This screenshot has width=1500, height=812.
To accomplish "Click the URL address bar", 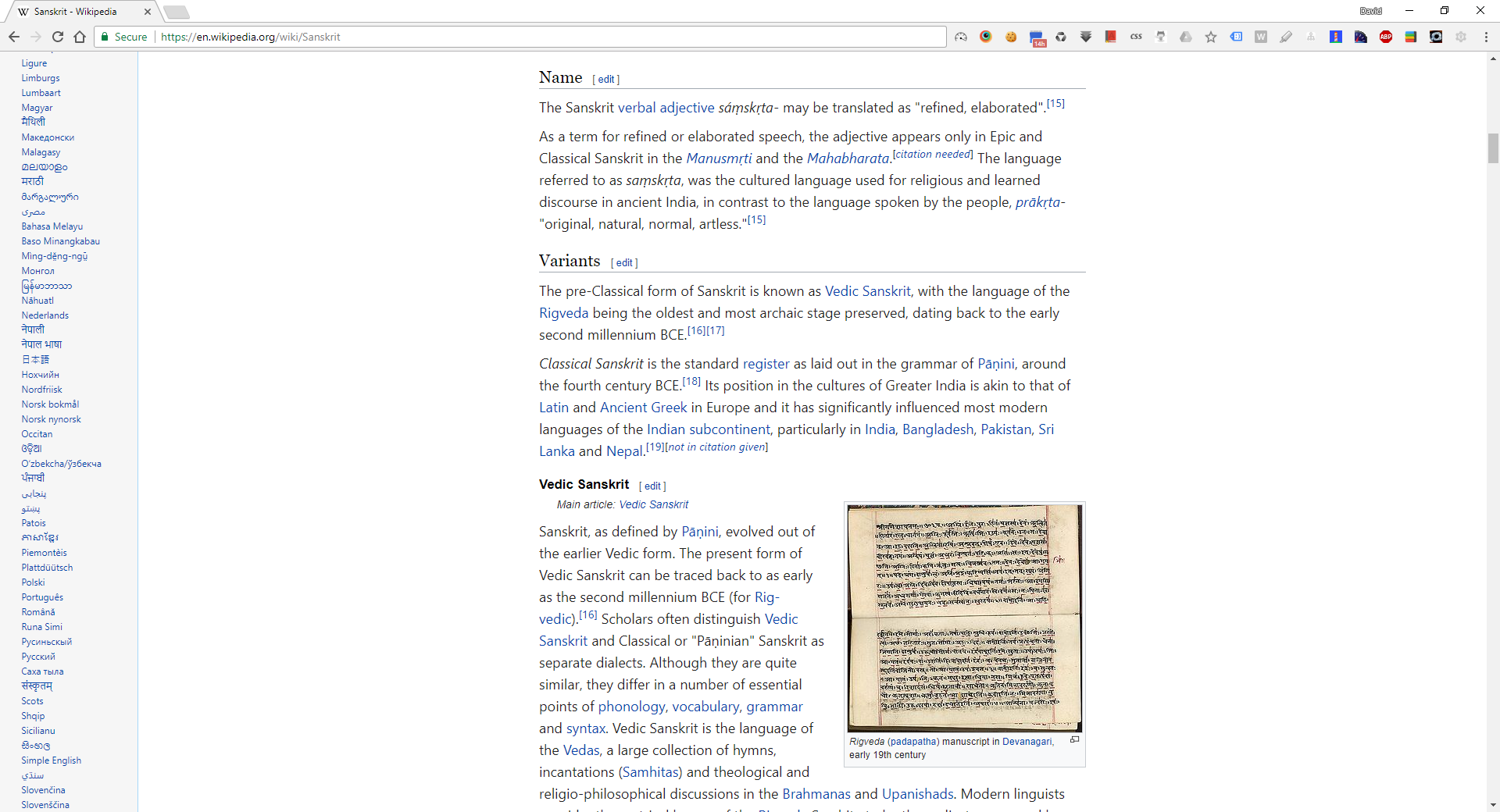I will [x=547, y=37].
